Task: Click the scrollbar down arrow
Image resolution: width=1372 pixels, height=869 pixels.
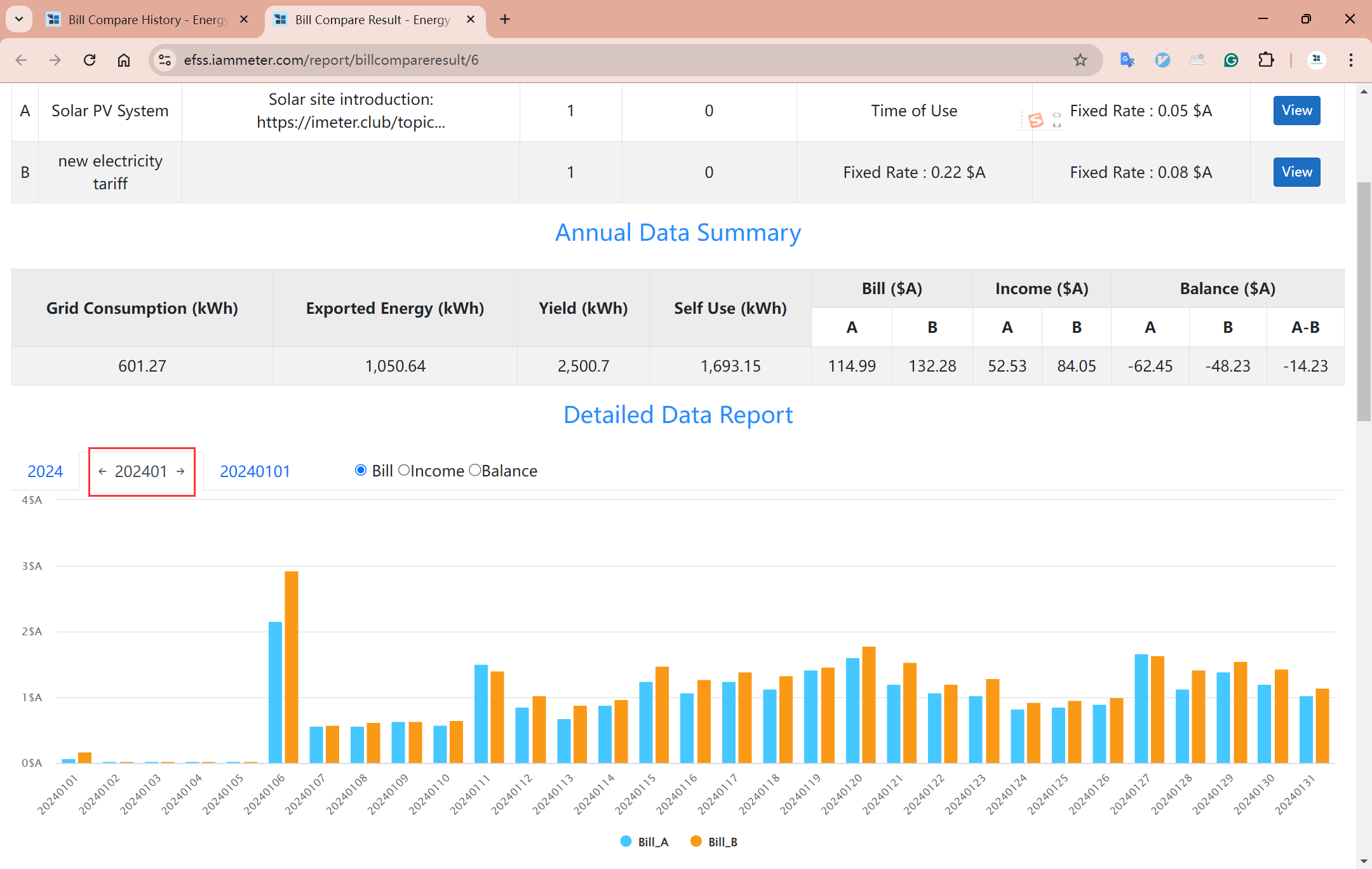Action: 1363,862
